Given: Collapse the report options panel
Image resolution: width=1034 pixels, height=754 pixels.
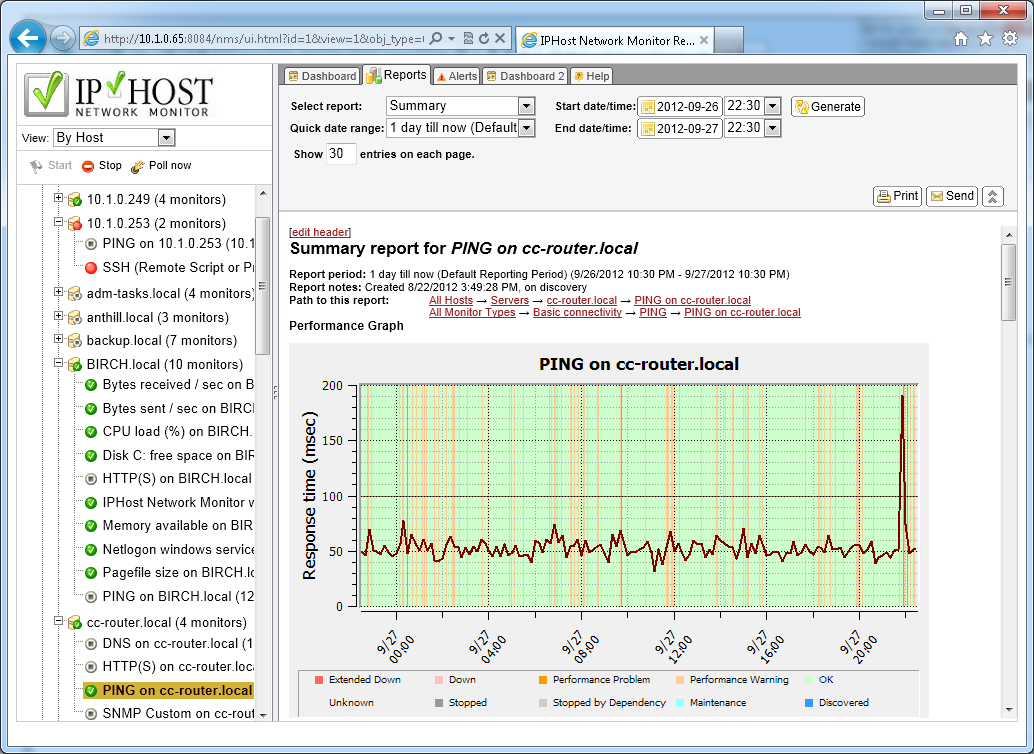Looking at the screenshot, I should (x=992, y=196).
